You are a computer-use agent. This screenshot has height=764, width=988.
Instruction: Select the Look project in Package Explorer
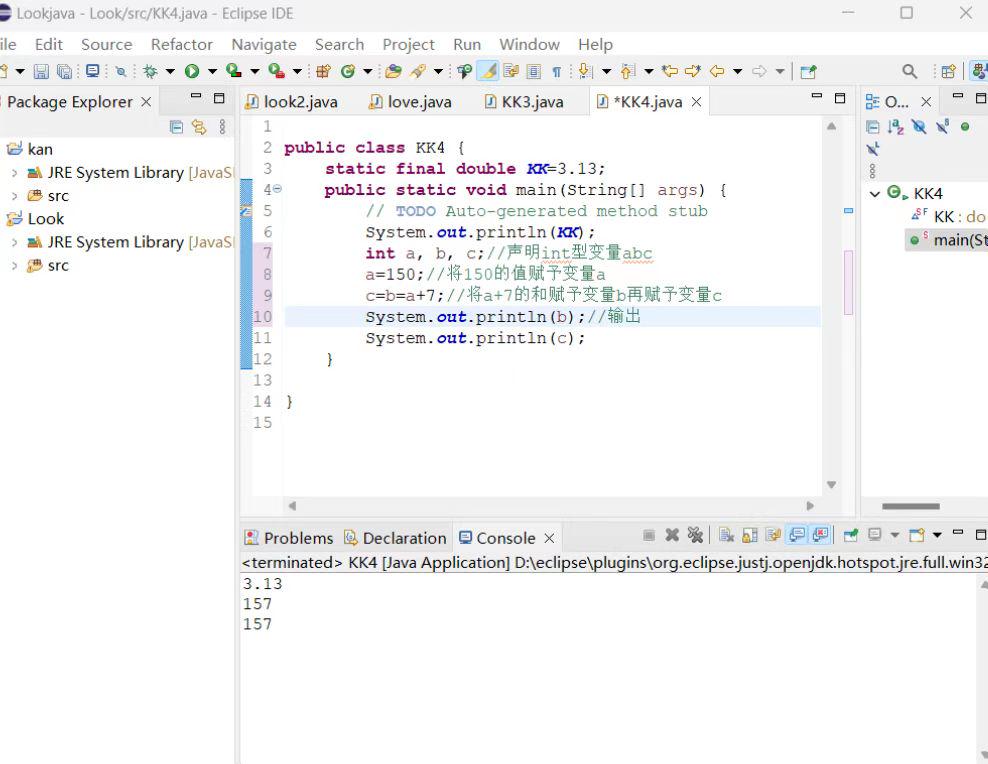click(45, 219)
